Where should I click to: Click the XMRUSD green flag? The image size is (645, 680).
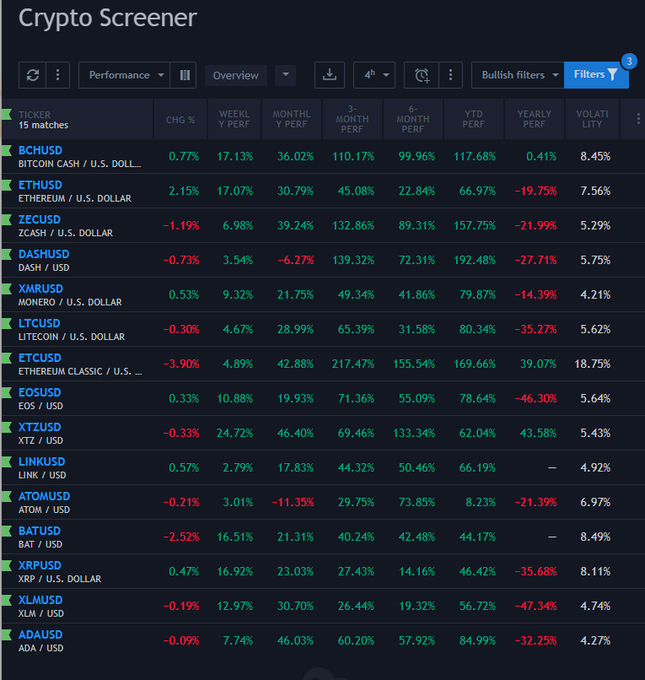point(7,289)
